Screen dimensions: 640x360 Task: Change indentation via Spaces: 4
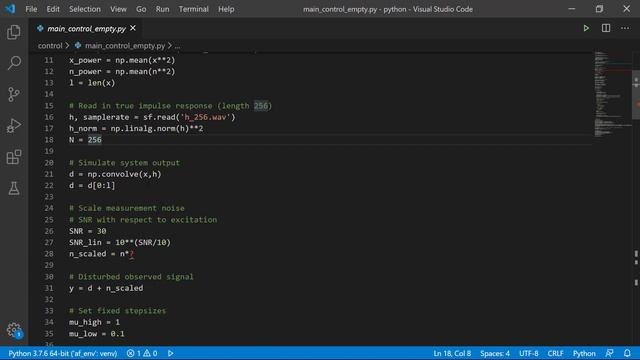tap(495, 353)
